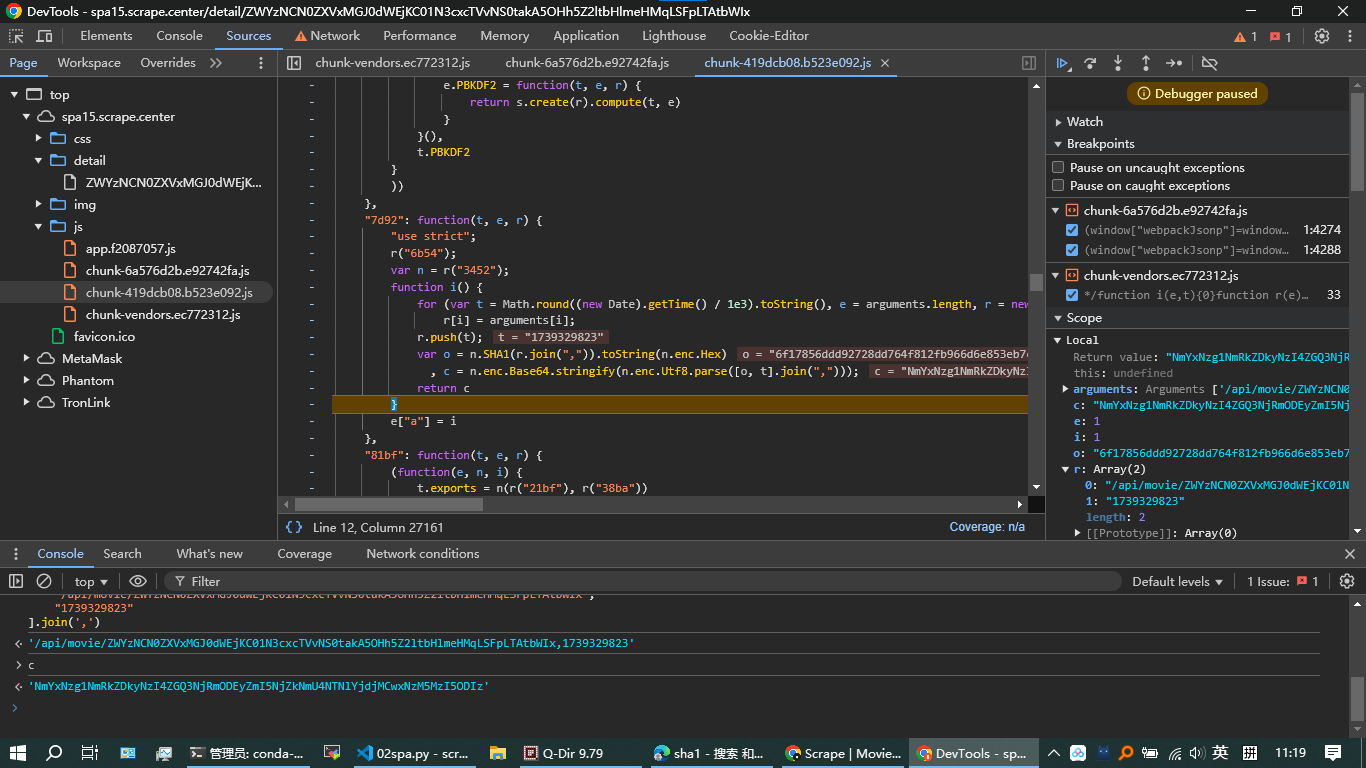Toggle device toolbar icon
Screen dimensions: 1366x768
point(44,36)
